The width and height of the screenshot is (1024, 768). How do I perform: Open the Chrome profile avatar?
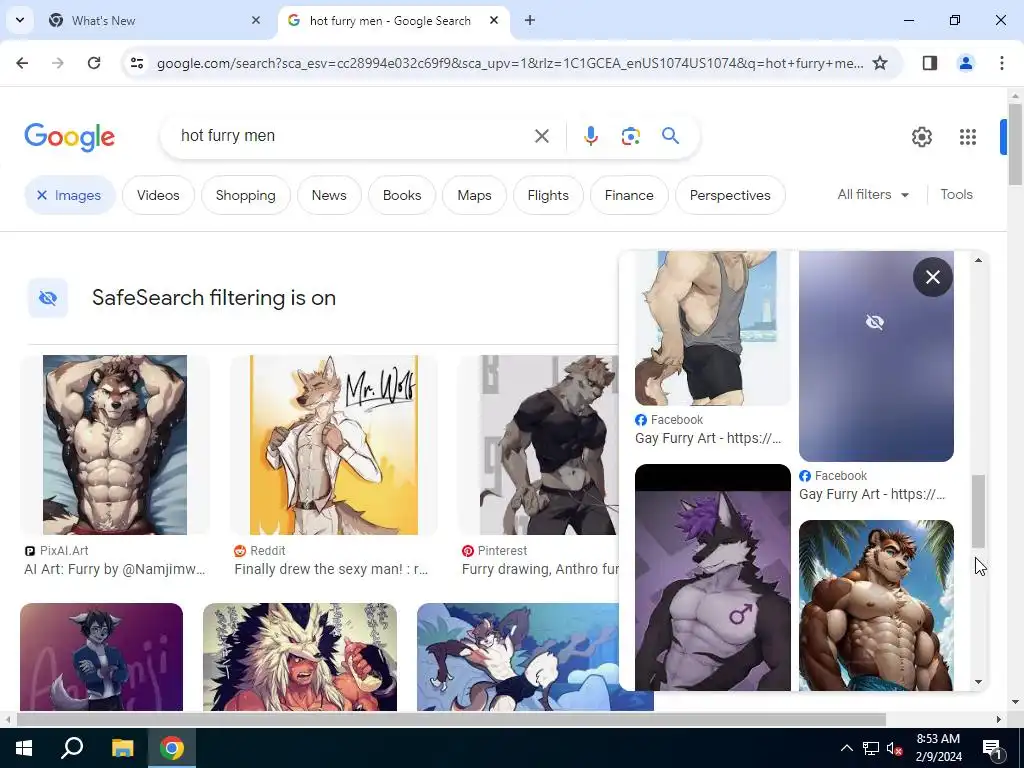pyautogui.click(x=965, y=63)
